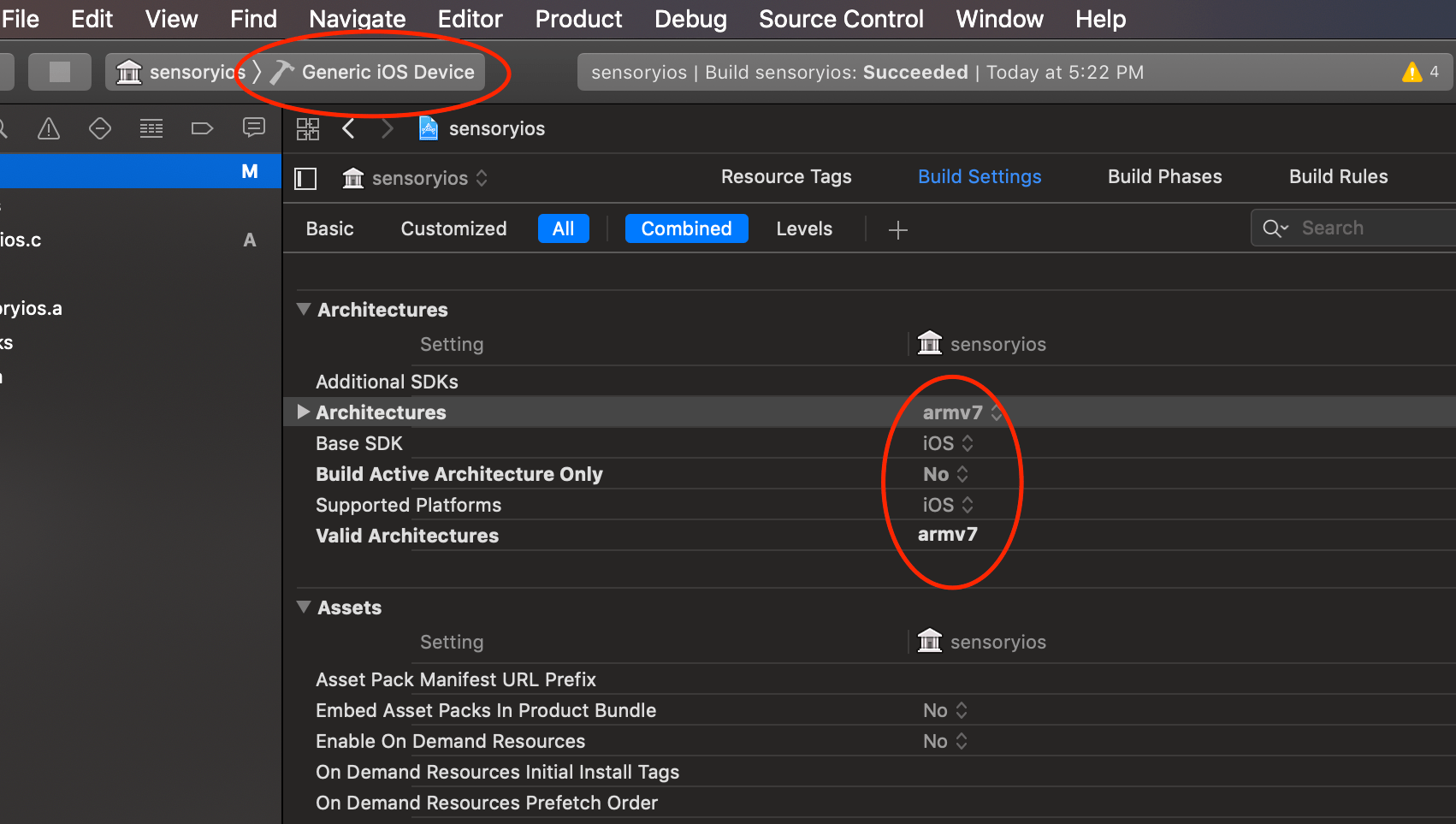
Task: Open the related items grid icon
Action: [x=307, y=129]
